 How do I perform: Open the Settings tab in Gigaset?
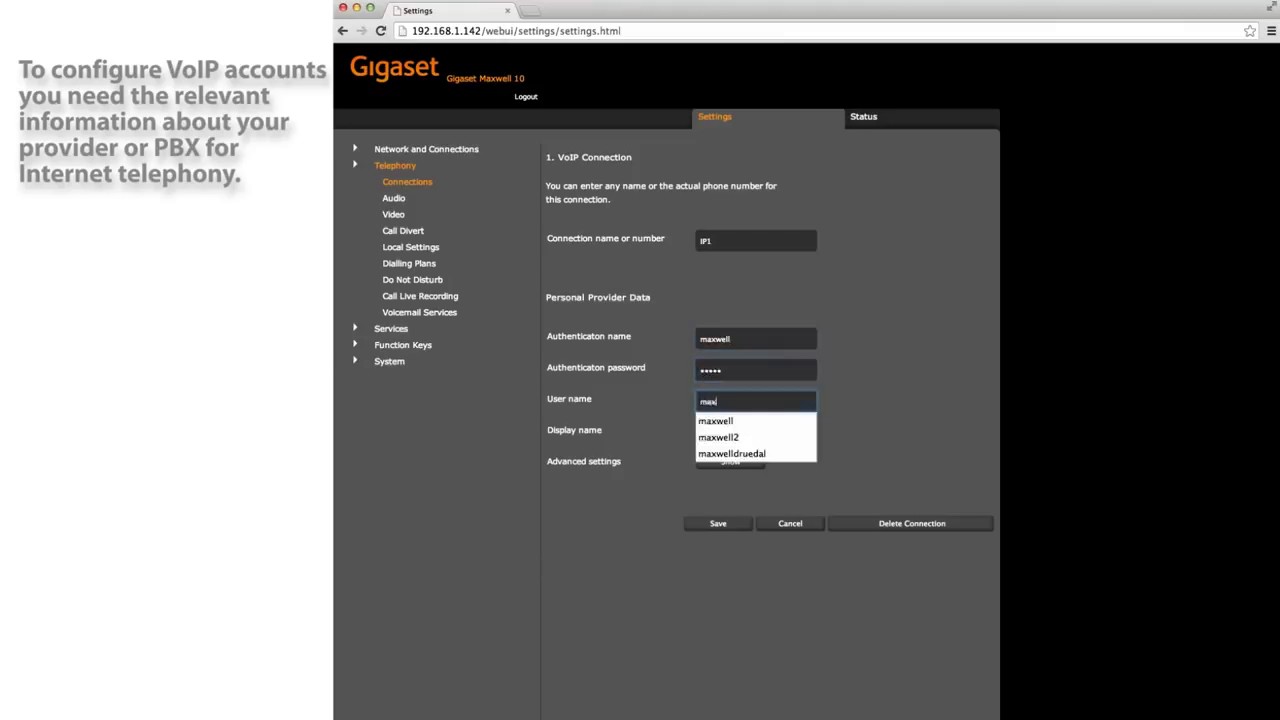click(715, 117)
